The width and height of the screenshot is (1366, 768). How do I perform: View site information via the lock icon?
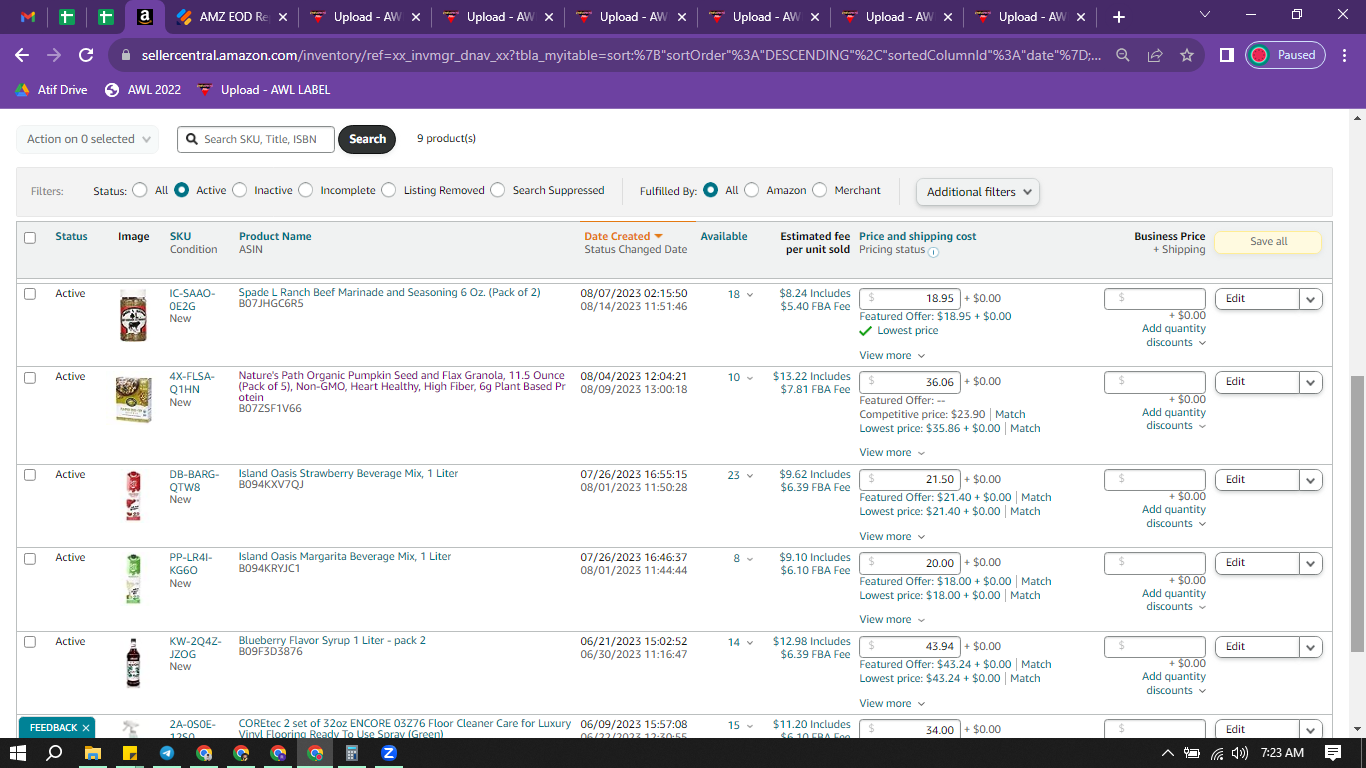[126, 56]
